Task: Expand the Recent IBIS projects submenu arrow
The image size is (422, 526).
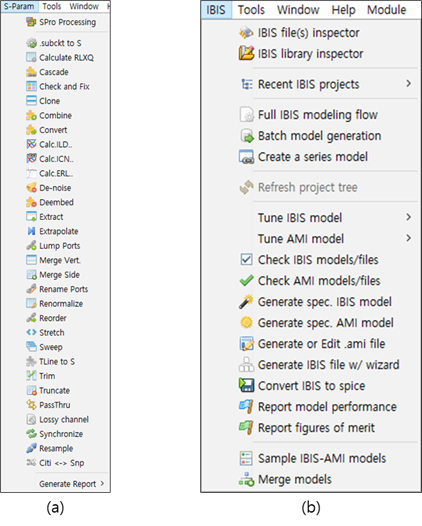Action: [408, 84]
